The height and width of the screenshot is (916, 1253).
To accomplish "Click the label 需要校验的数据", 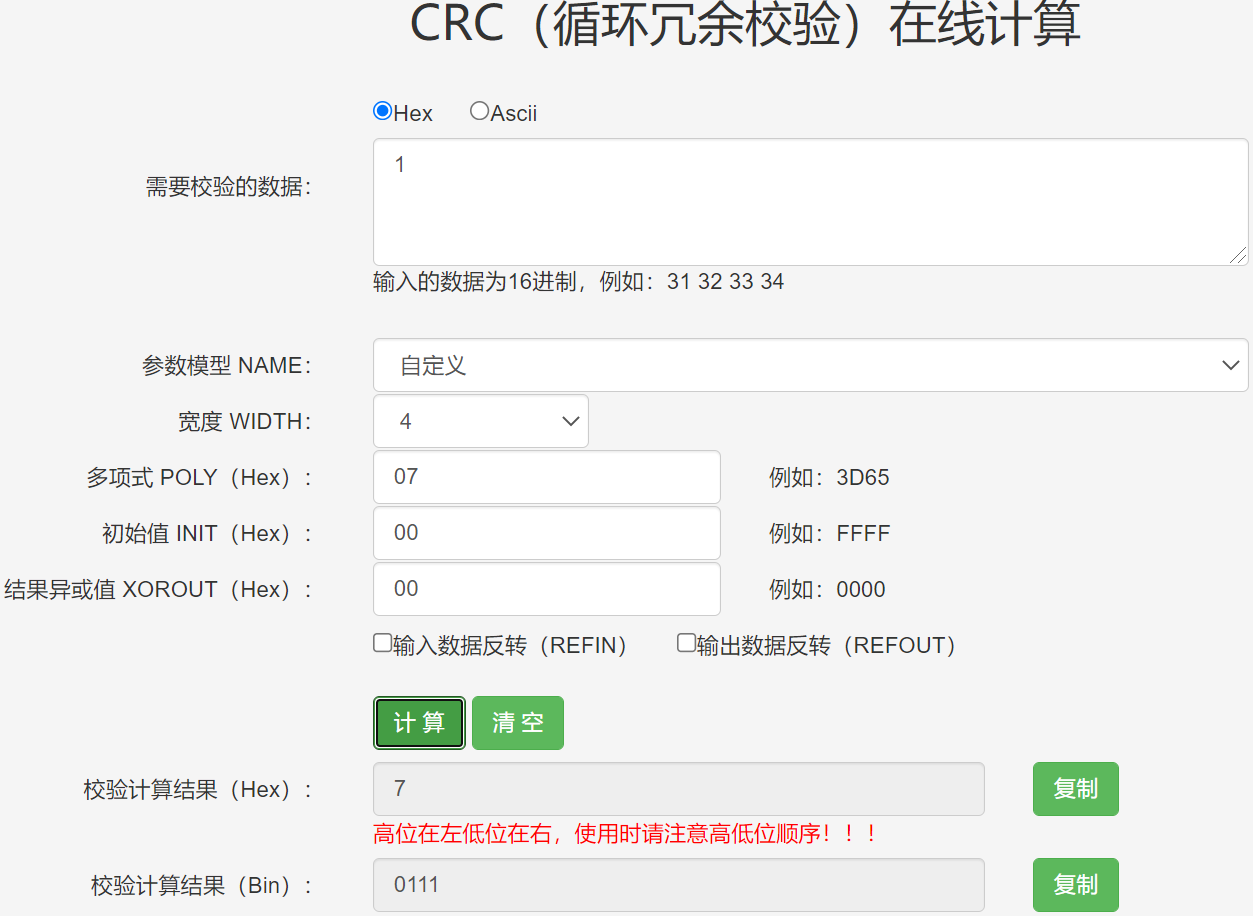I will (229, 186).
